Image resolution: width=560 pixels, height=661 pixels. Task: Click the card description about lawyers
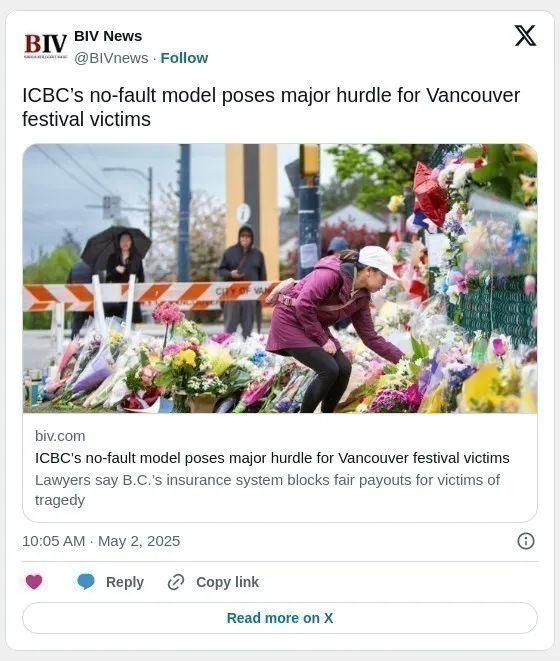coord(267,490)
